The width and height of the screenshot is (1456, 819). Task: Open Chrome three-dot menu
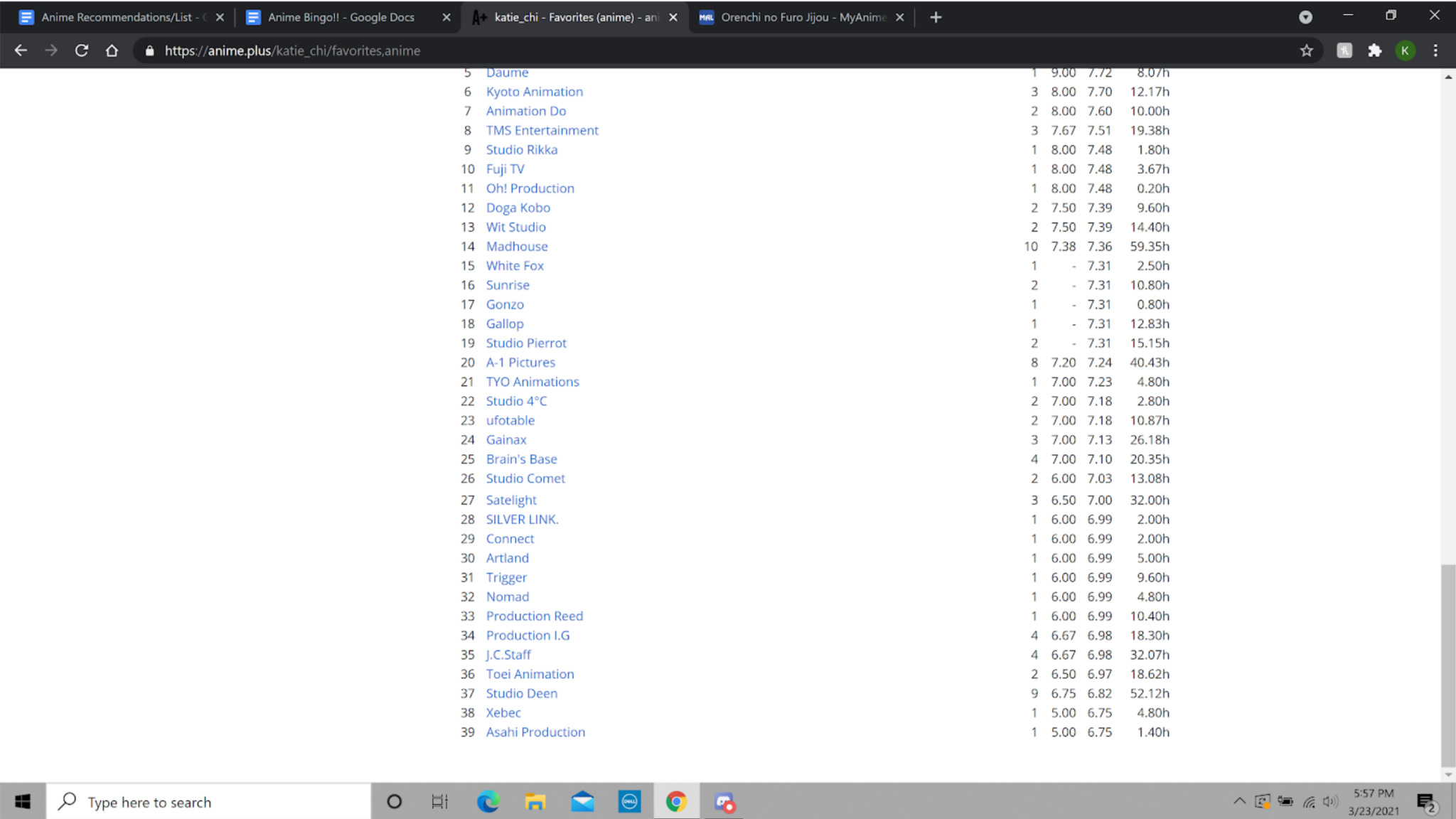pyautogui.click(x=1435, y=50)
